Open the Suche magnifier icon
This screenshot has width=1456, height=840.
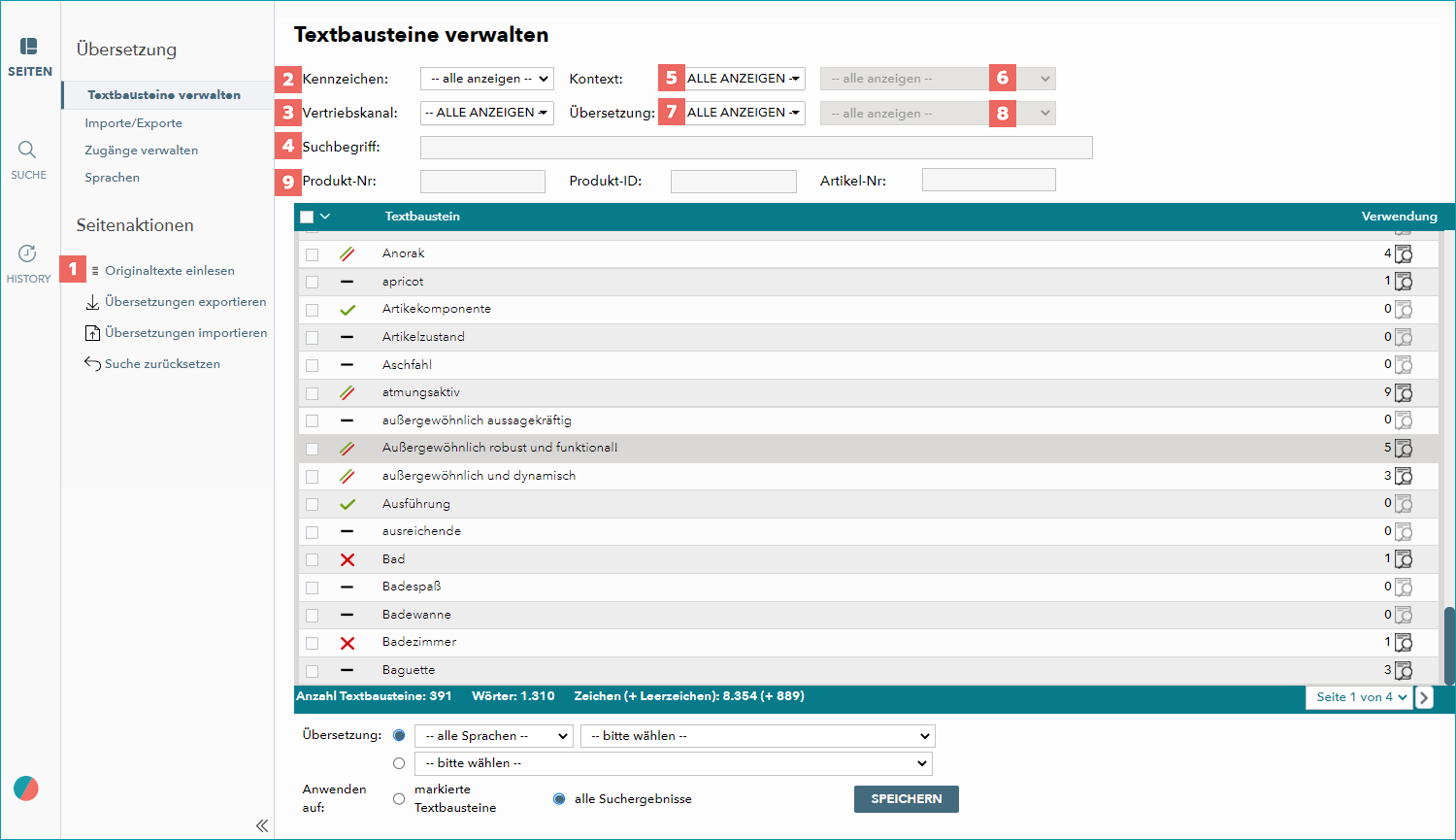point(27,150)
